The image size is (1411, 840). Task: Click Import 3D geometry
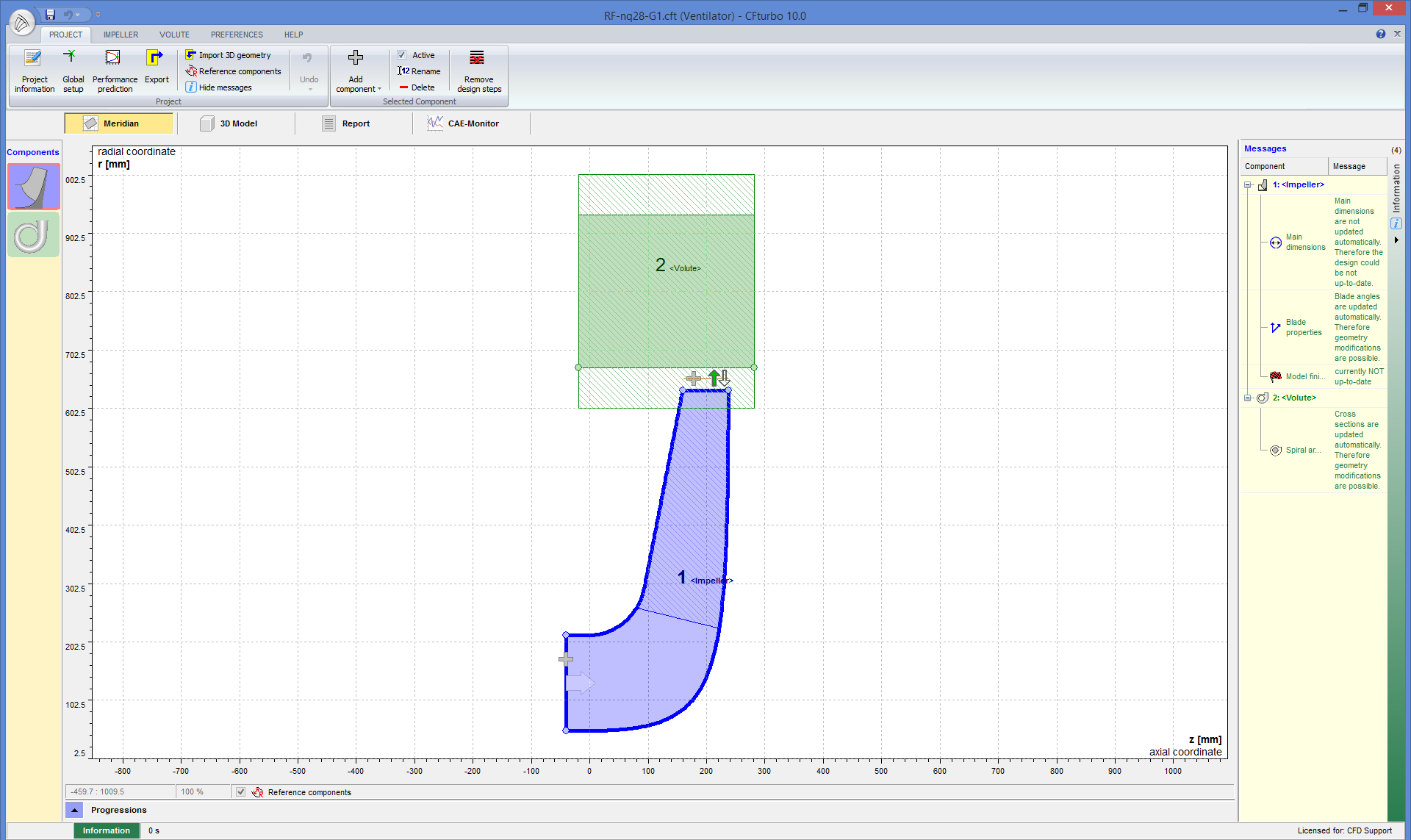234,55
